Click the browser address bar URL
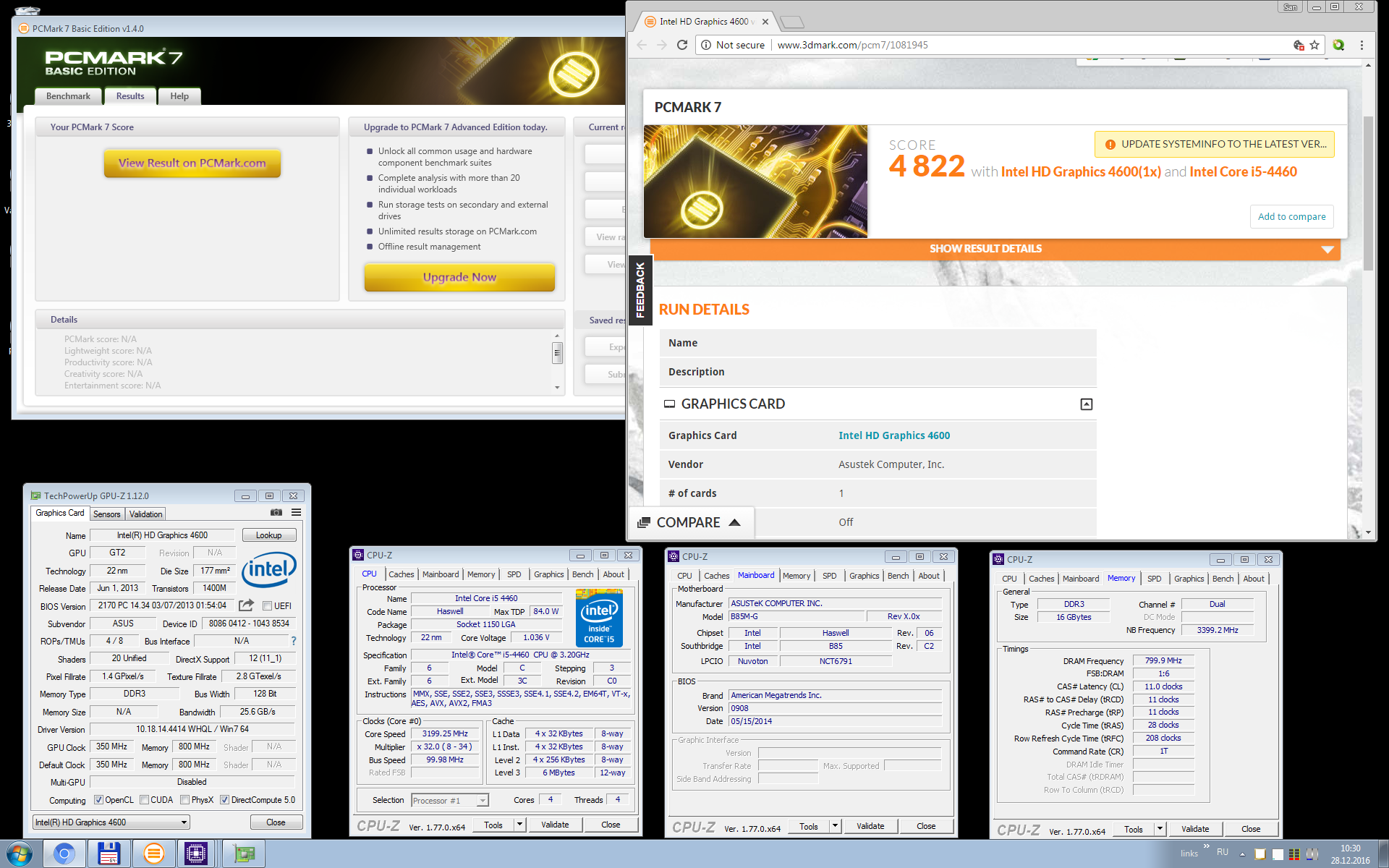This screenshot has width=1389, height=868. click(x=852, y=45)
